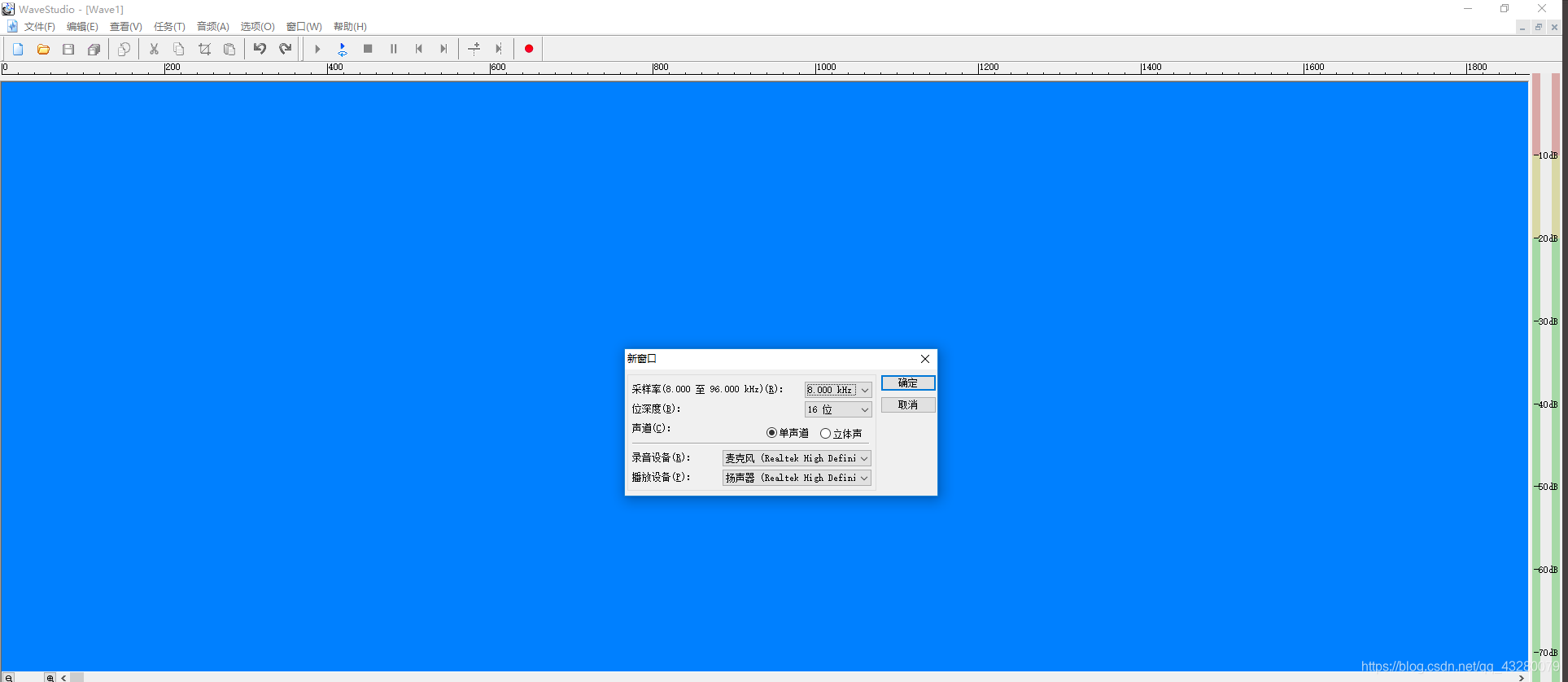Click the level meter near -20dB
This screenshot has width=1568, height=682.
click(x=1545, y=238)
